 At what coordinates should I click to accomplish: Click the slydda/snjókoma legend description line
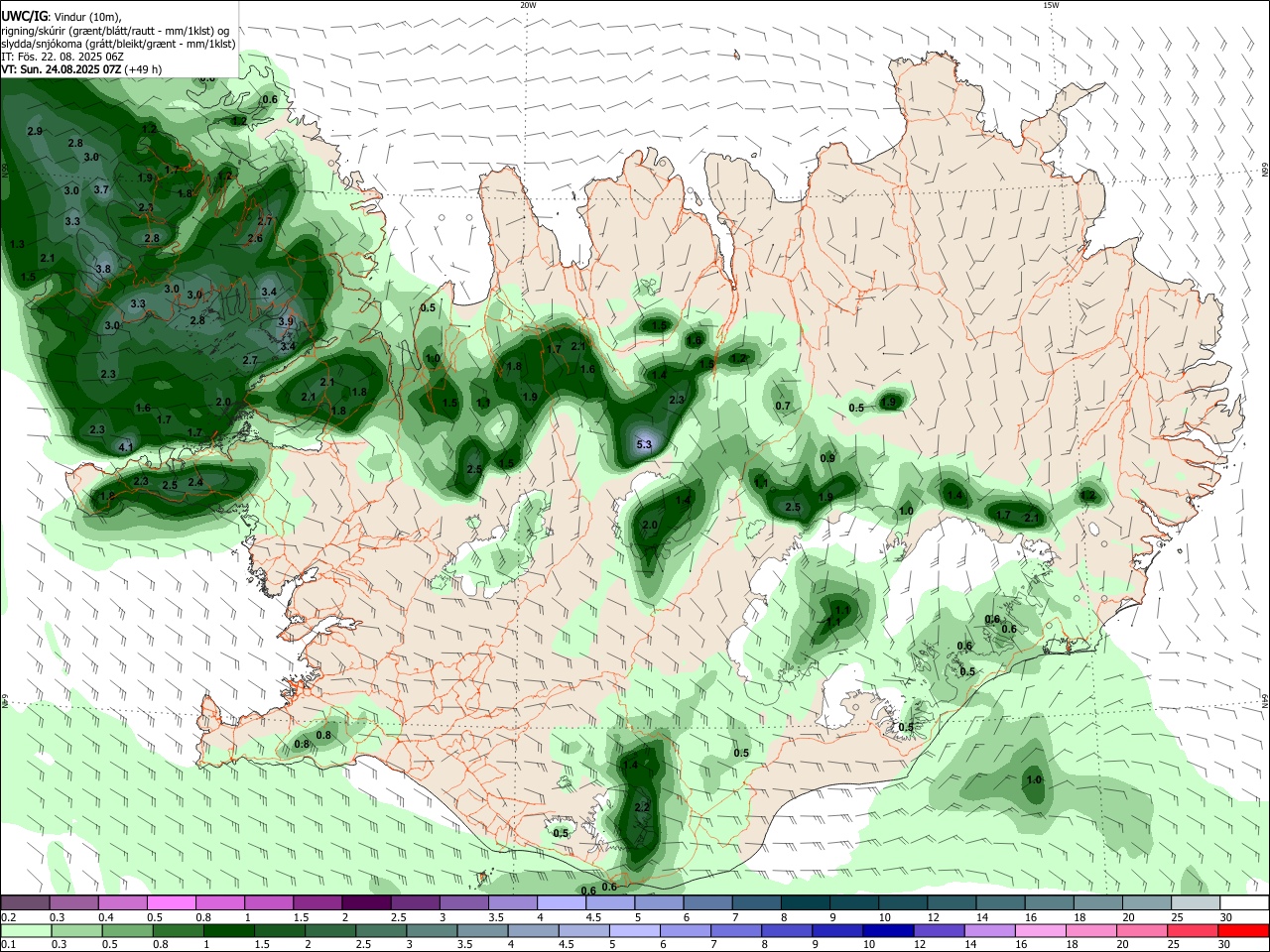click(x=118, y=44)
